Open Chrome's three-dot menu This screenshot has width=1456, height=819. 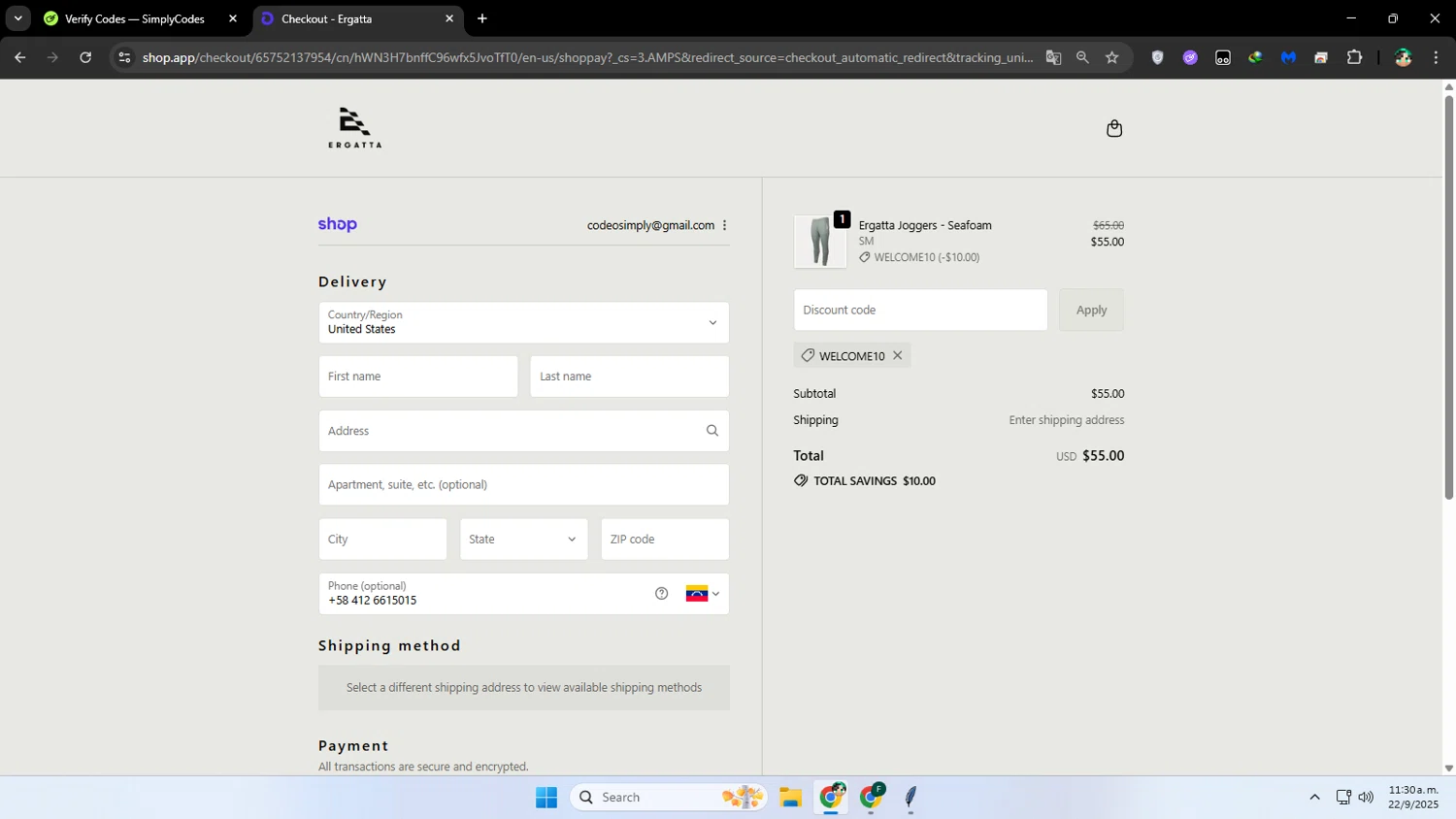(x=1436, y=57)
